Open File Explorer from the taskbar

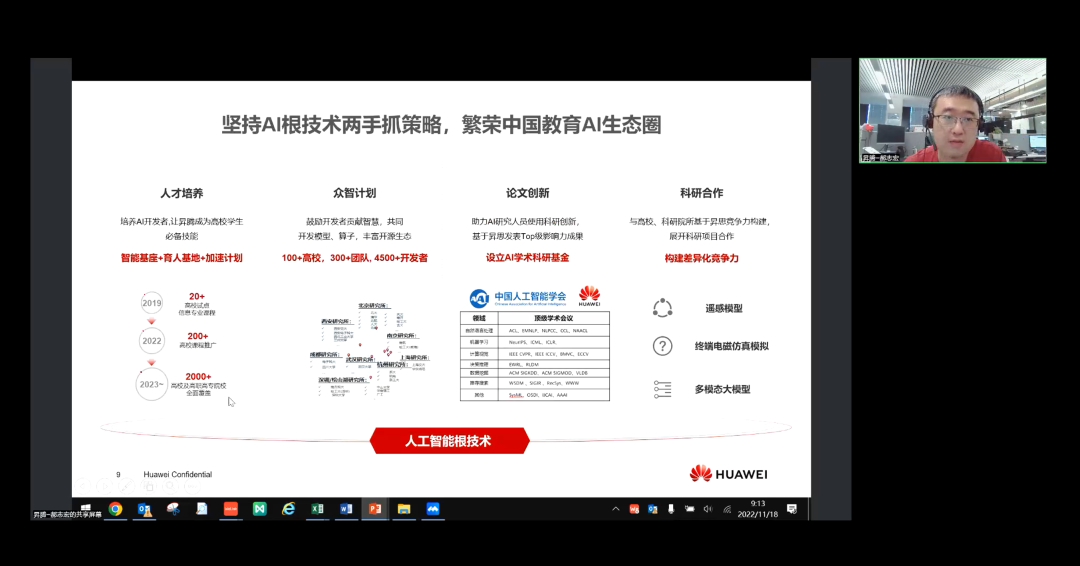click(405, 509)
